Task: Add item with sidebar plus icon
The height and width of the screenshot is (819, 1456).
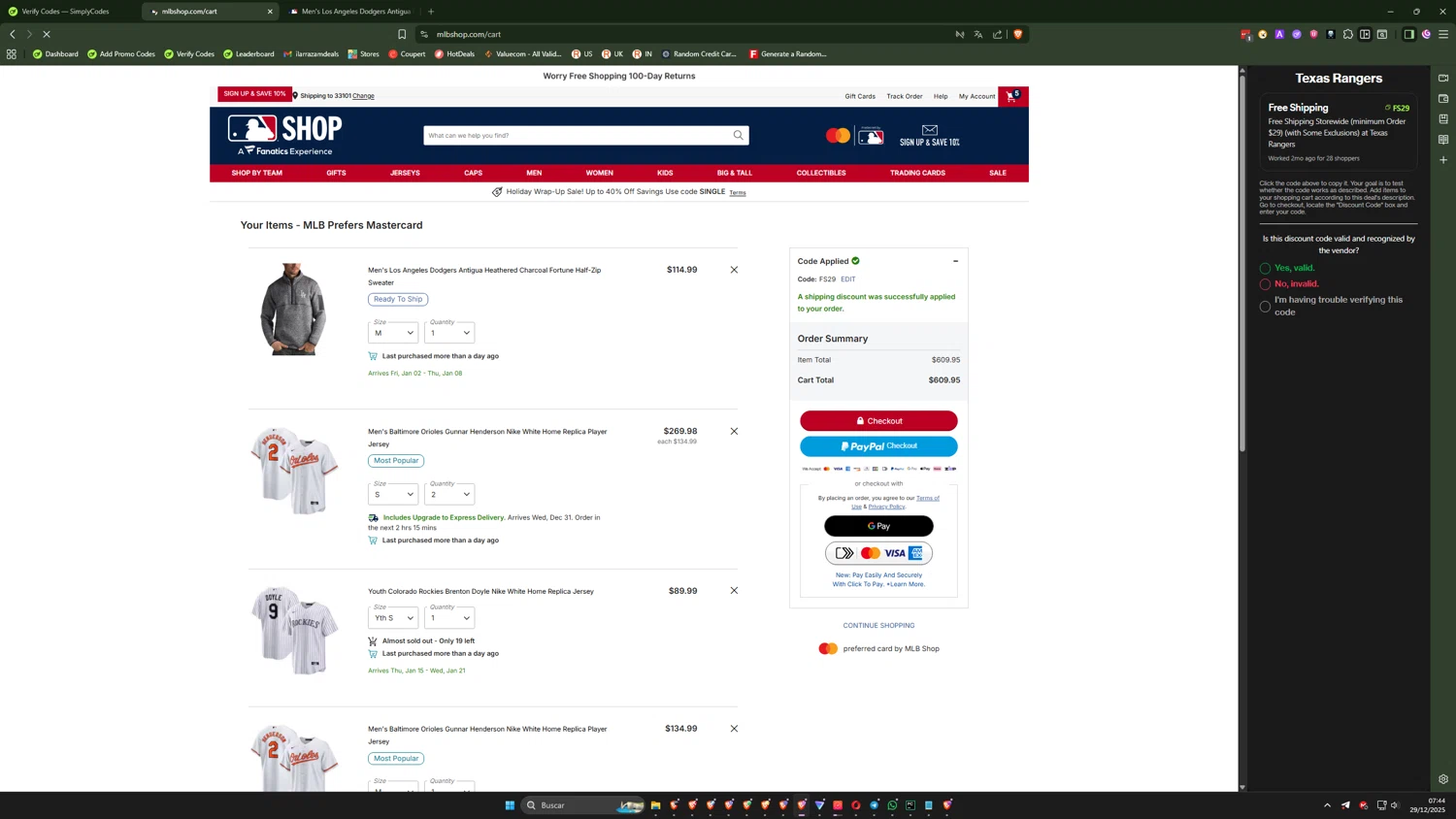Action: [x=1443, y=159]
